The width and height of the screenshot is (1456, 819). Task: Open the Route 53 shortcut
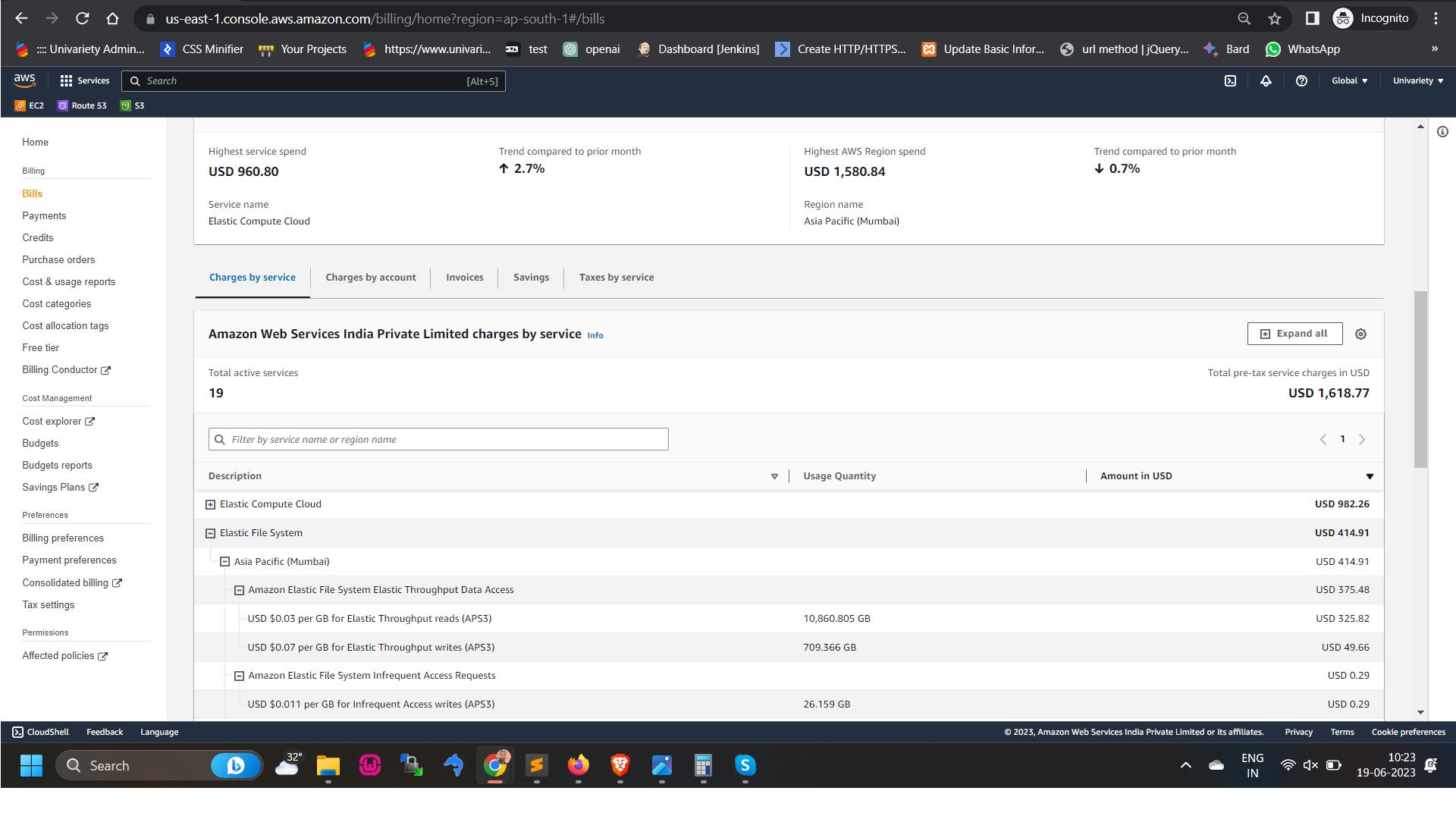[82, 105]
